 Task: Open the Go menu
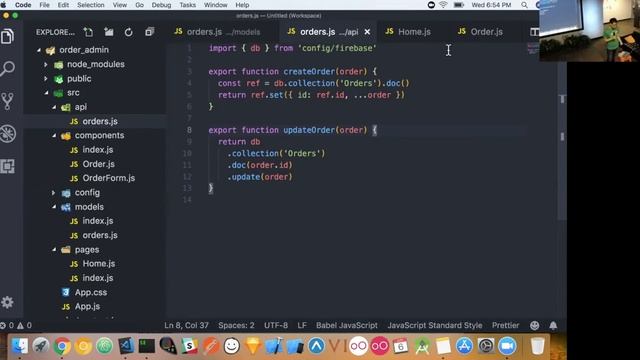139,5
